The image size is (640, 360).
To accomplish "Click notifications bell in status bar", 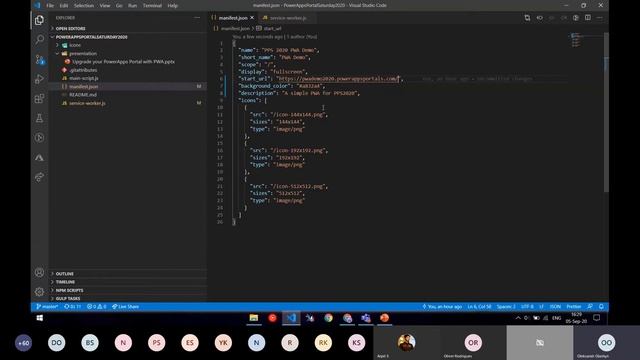I will click(601, 307).
